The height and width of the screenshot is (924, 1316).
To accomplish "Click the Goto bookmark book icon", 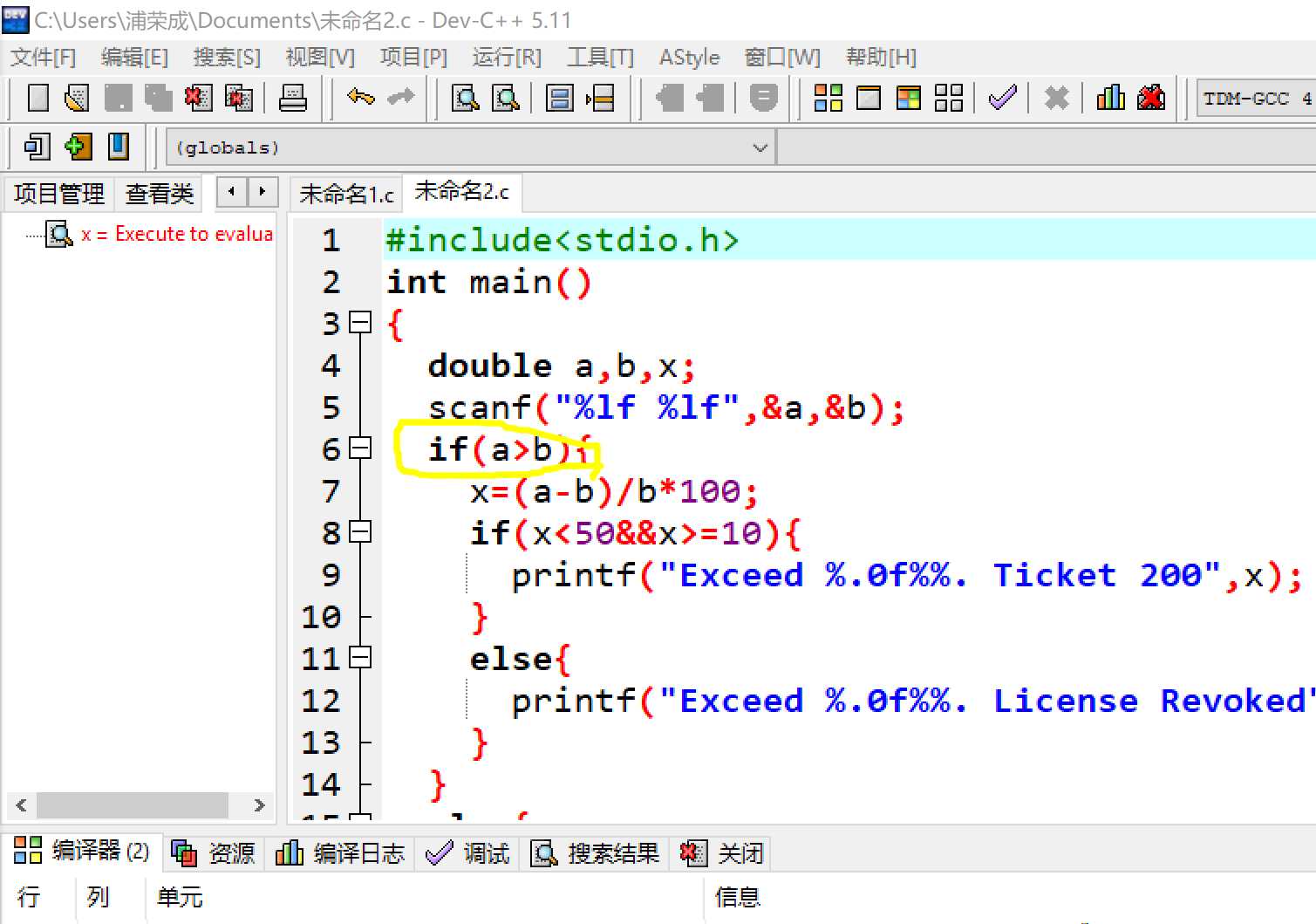I will (x=119, y=147).
